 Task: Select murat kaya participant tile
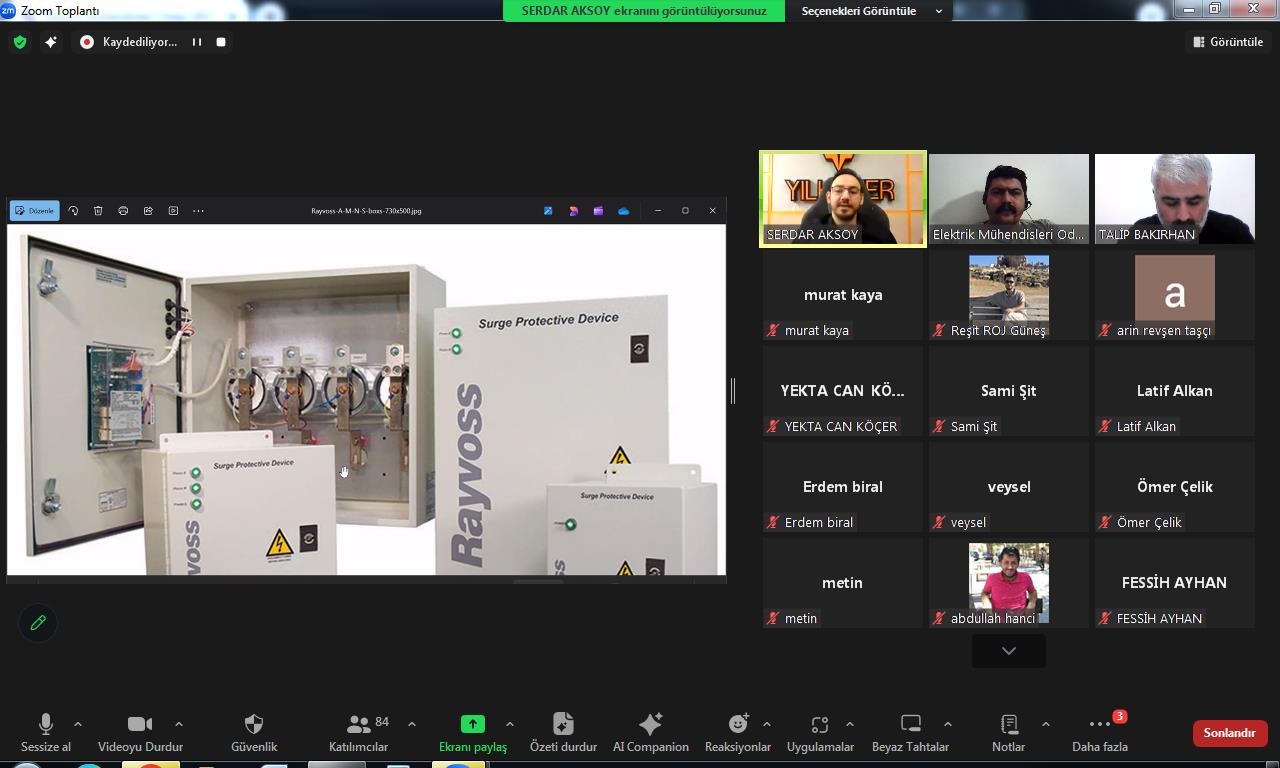click(x=843, y=295)
